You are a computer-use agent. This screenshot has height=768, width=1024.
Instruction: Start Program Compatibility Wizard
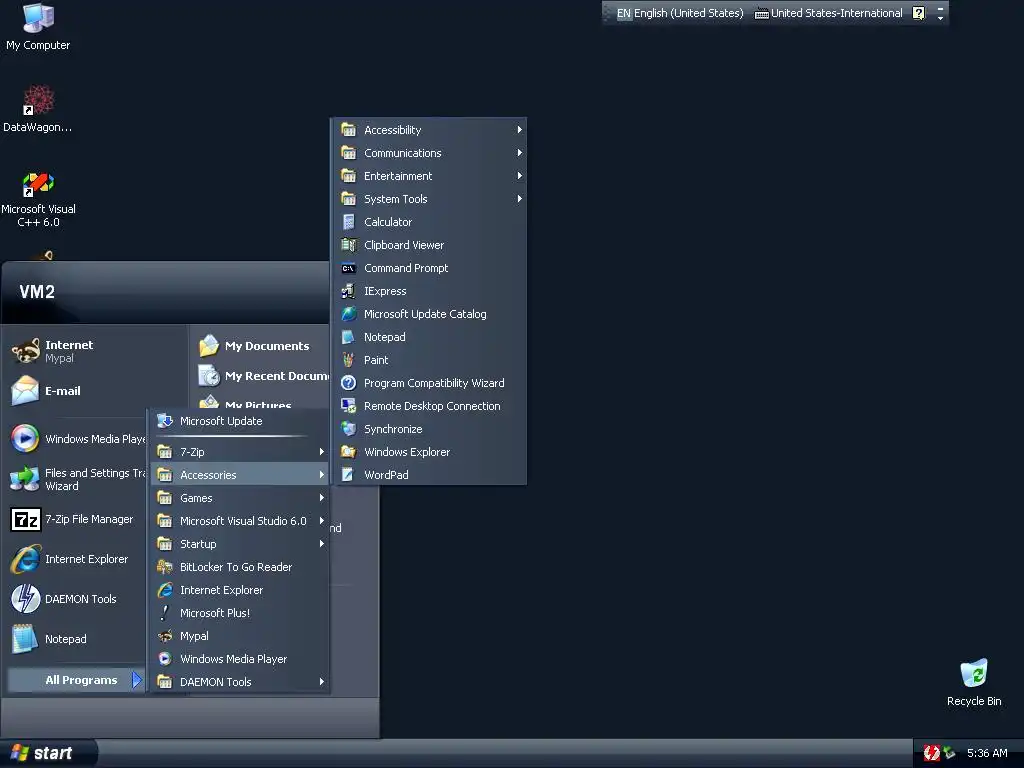coord(428,383)
